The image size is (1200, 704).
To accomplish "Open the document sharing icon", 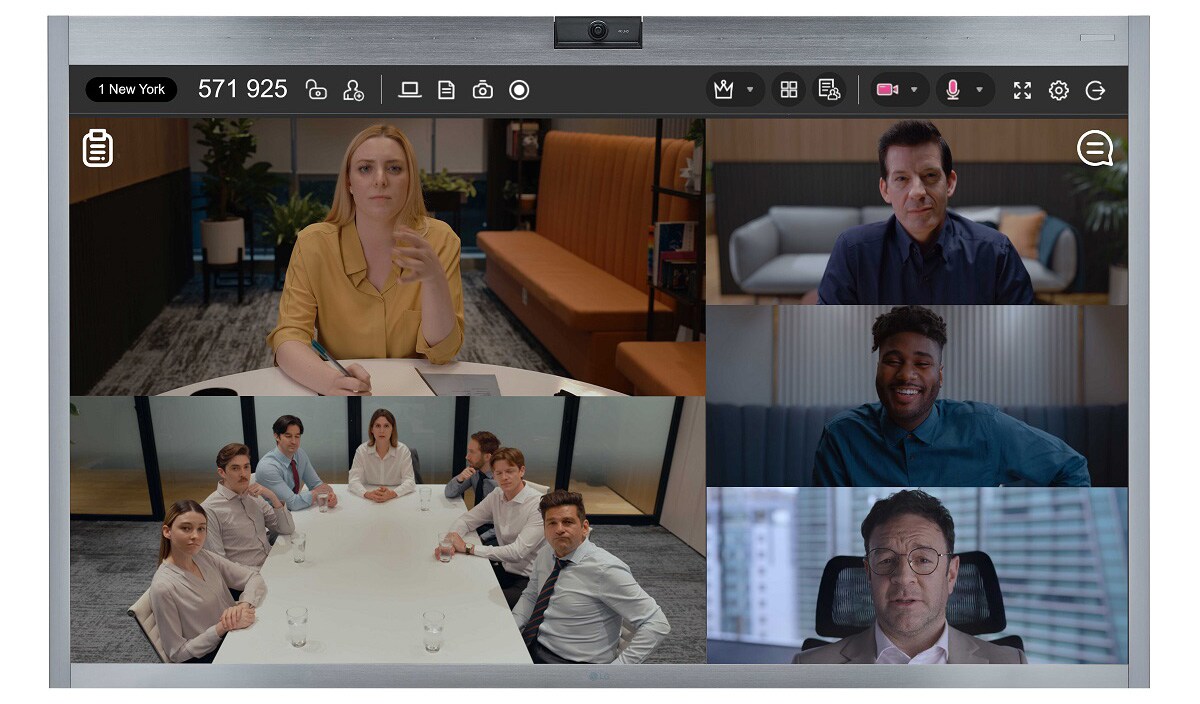I will pyautogui.click(x=446, y=90).
